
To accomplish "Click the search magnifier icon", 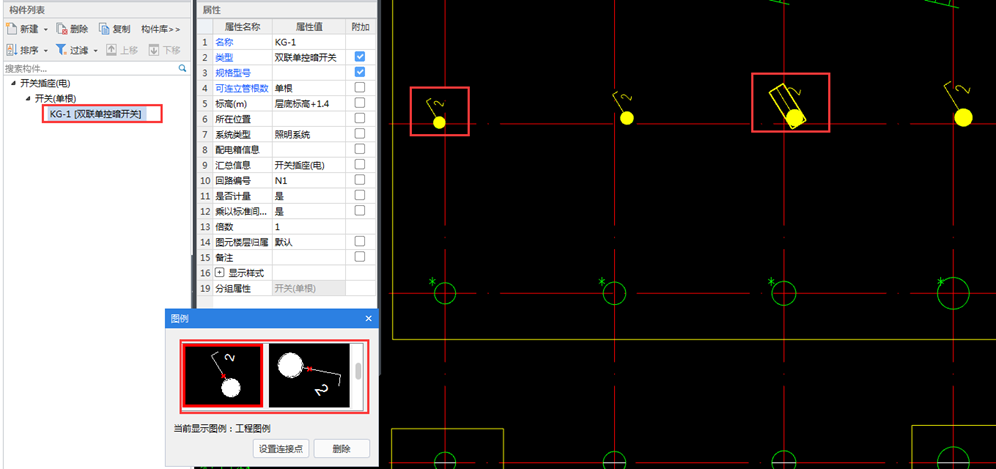I will pyautogui.click(x=182, y=68).
